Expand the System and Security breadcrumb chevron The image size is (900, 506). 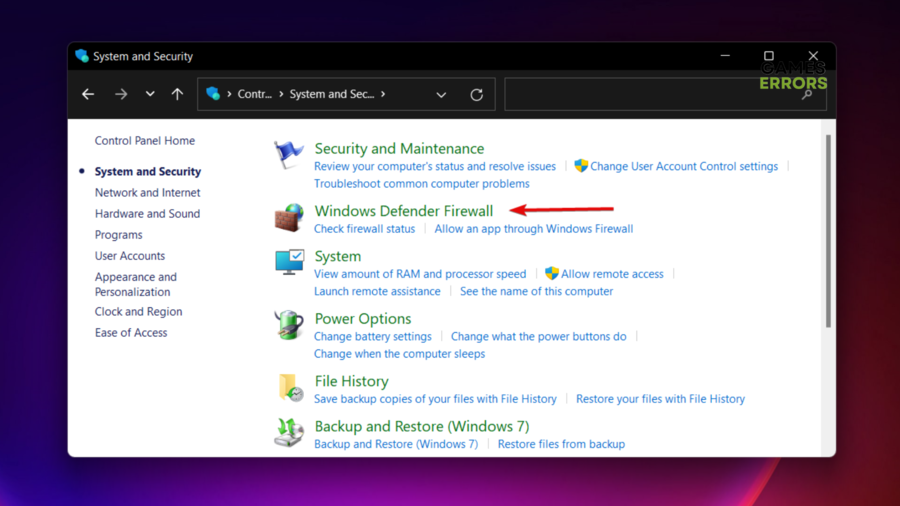(383, 94)
